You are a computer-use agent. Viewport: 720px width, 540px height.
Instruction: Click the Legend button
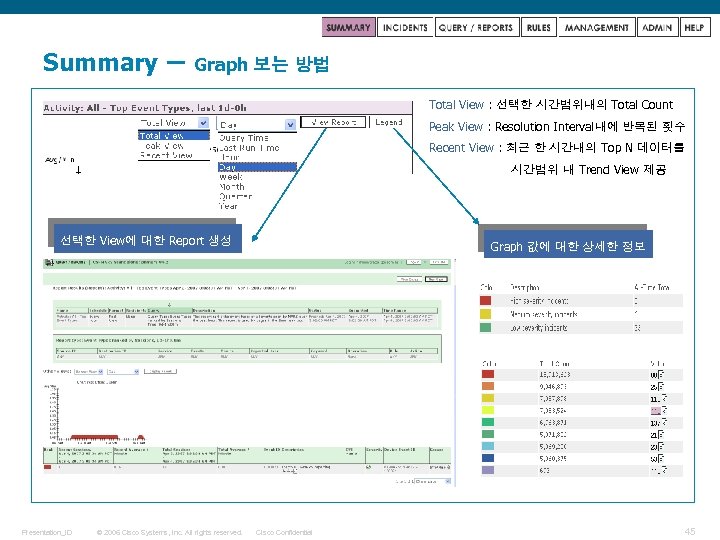click(389, 122)
